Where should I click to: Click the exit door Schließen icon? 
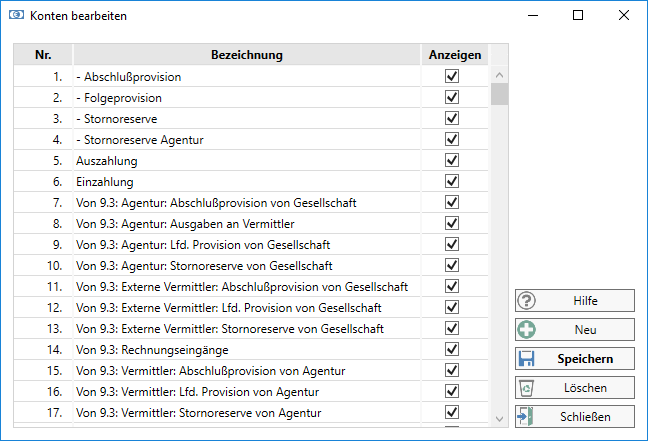pyautogui.click(x=527, y=416)
